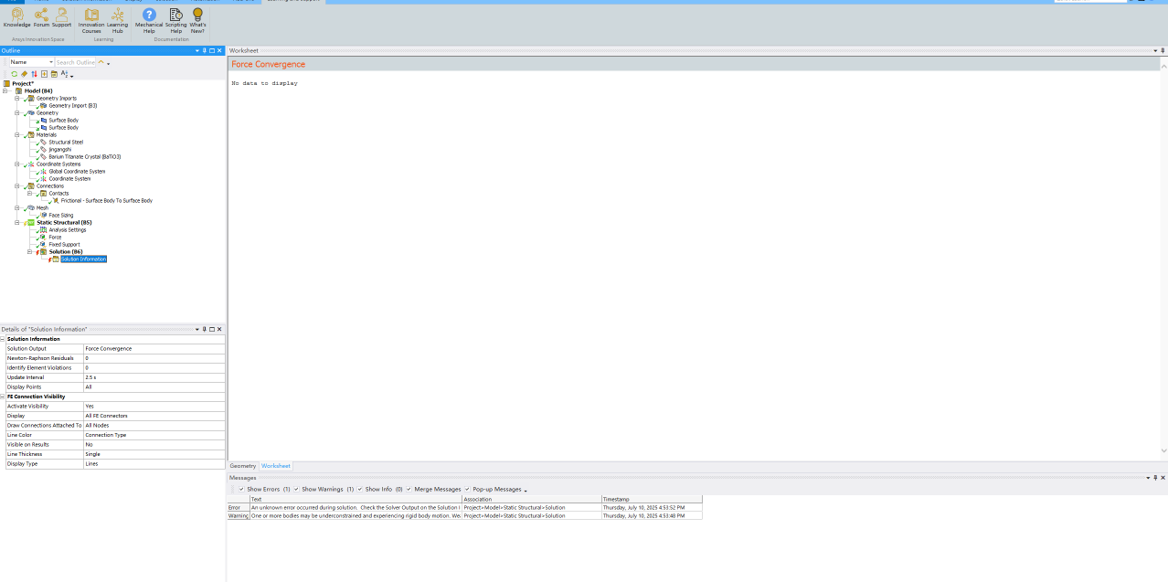Open Scripting Help
The height and width of the screenshot is (582, 1168).
tap(176, 22)
